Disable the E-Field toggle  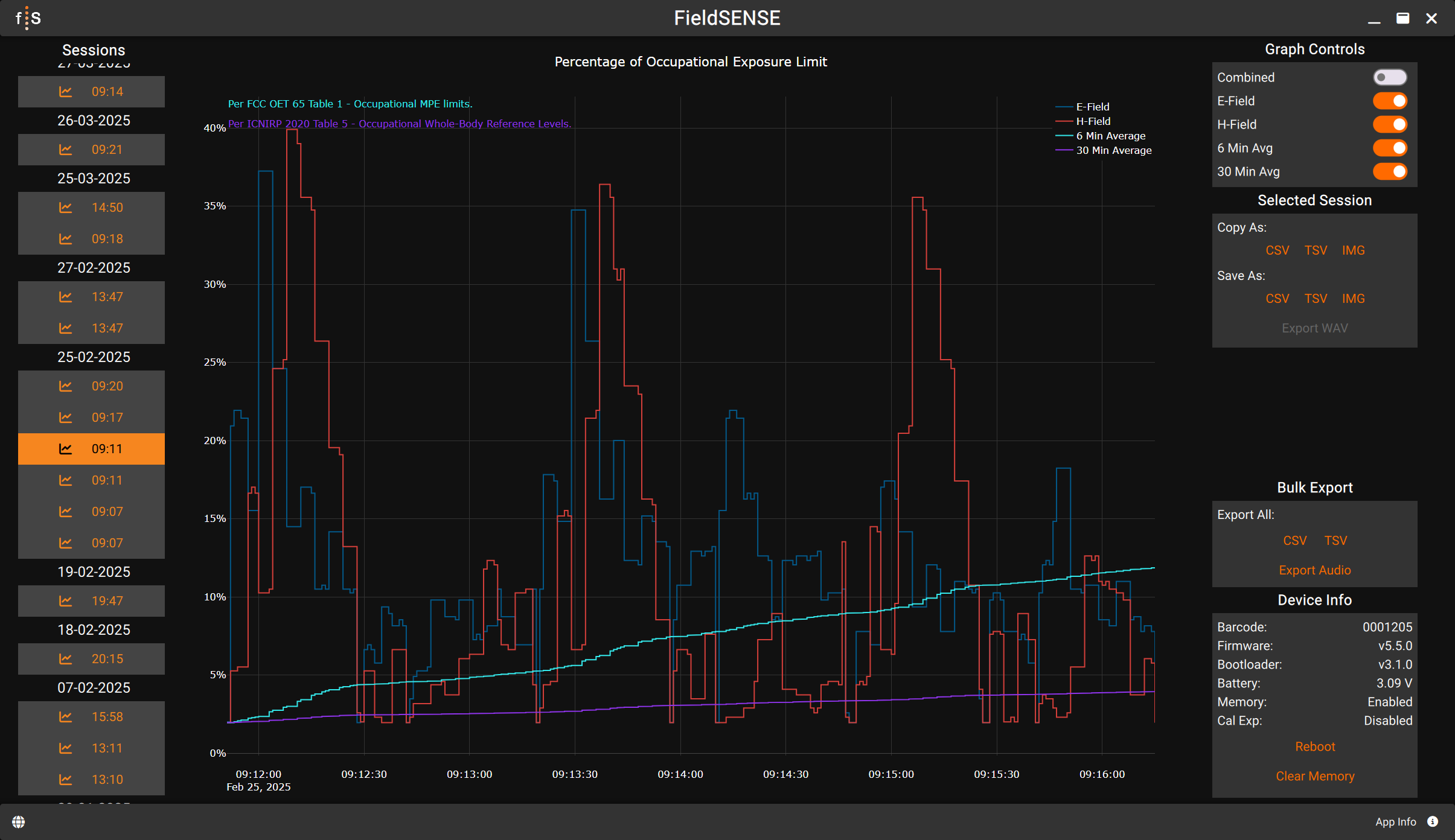pos(1389,101)
